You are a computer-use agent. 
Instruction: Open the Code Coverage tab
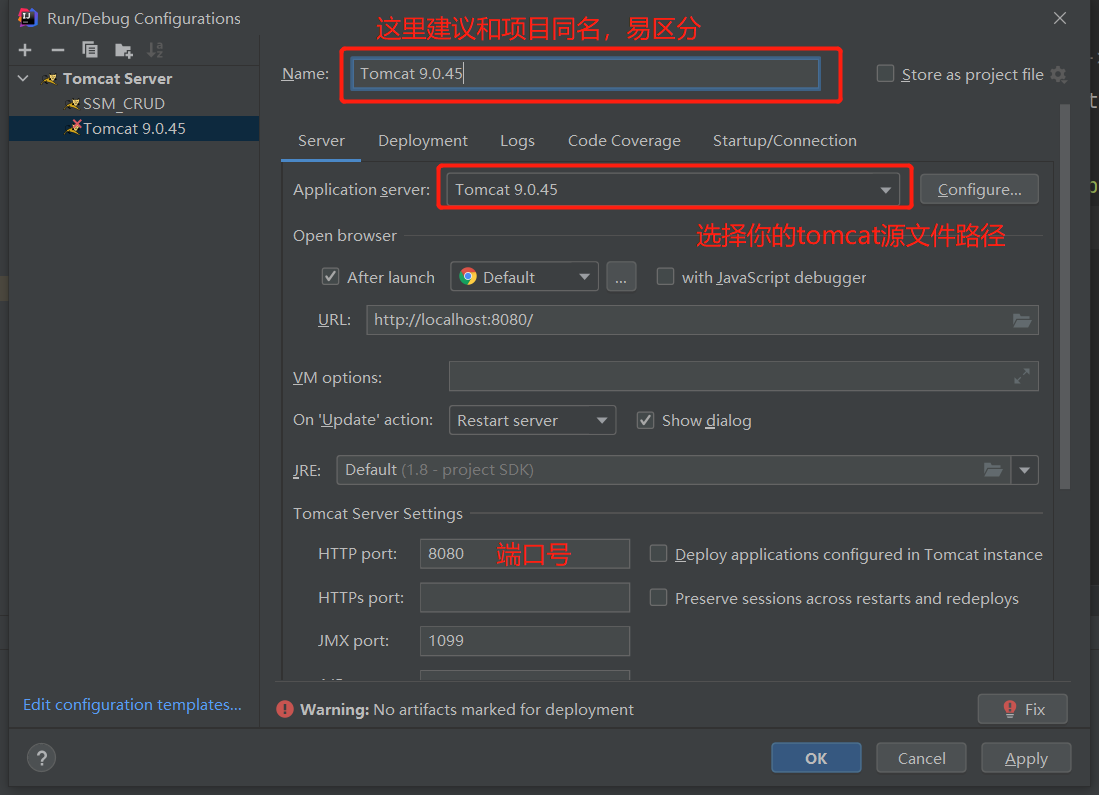(x=624, y=141)
